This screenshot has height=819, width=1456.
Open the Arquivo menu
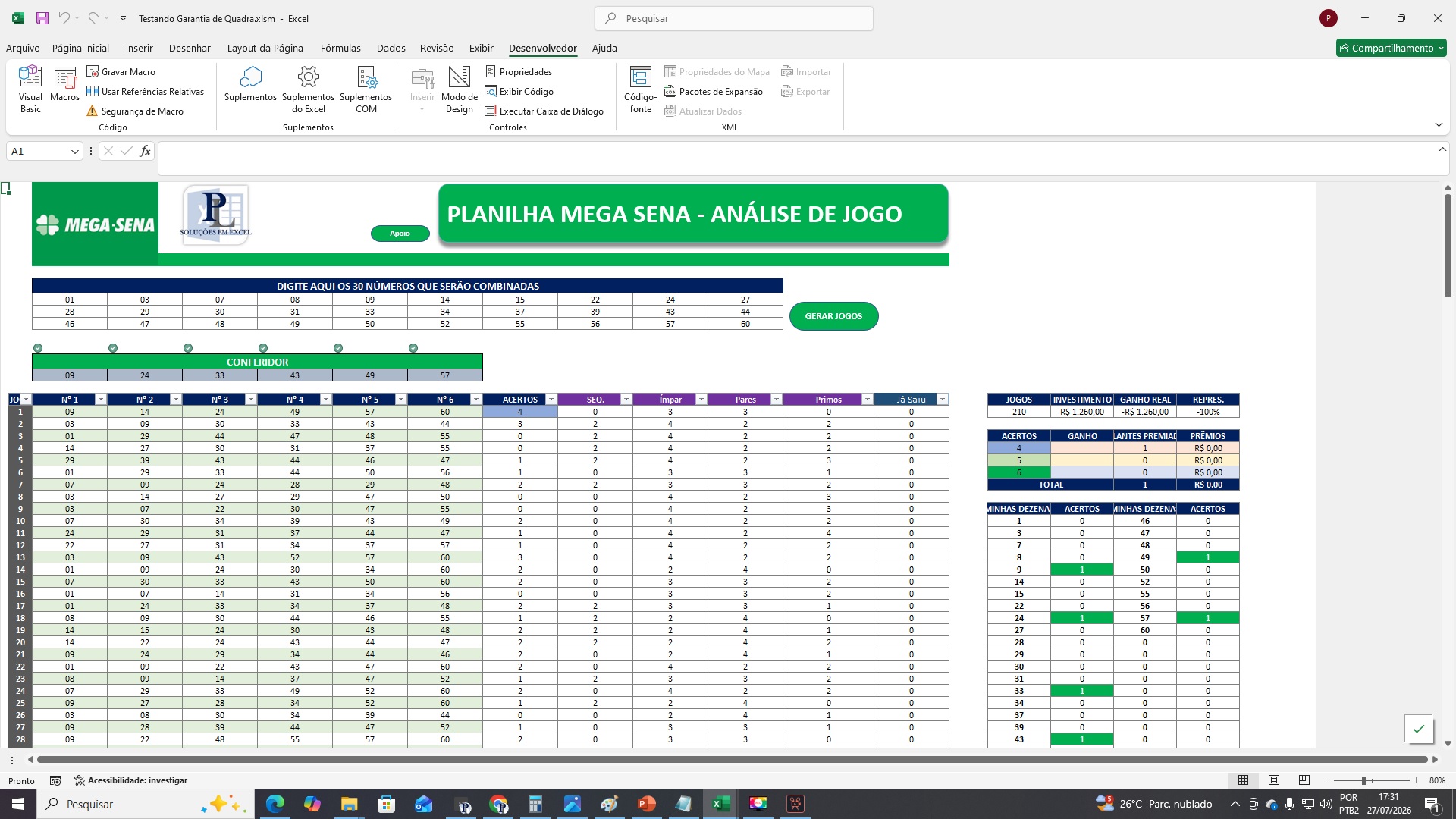click(23, 48)
